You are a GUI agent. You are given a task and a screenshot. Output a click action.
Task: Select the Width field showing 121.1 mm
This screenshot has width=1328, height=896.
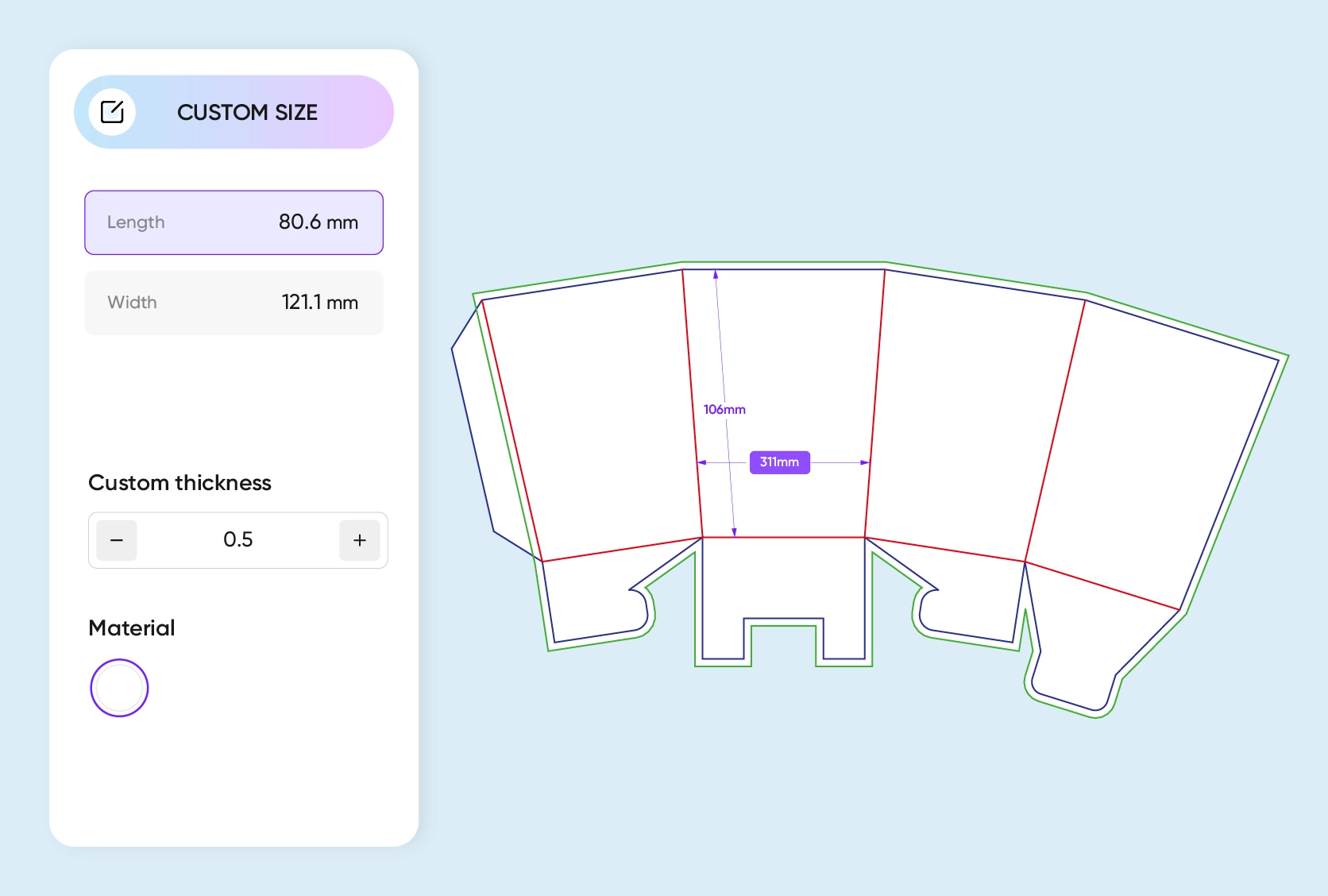[234, 303]
